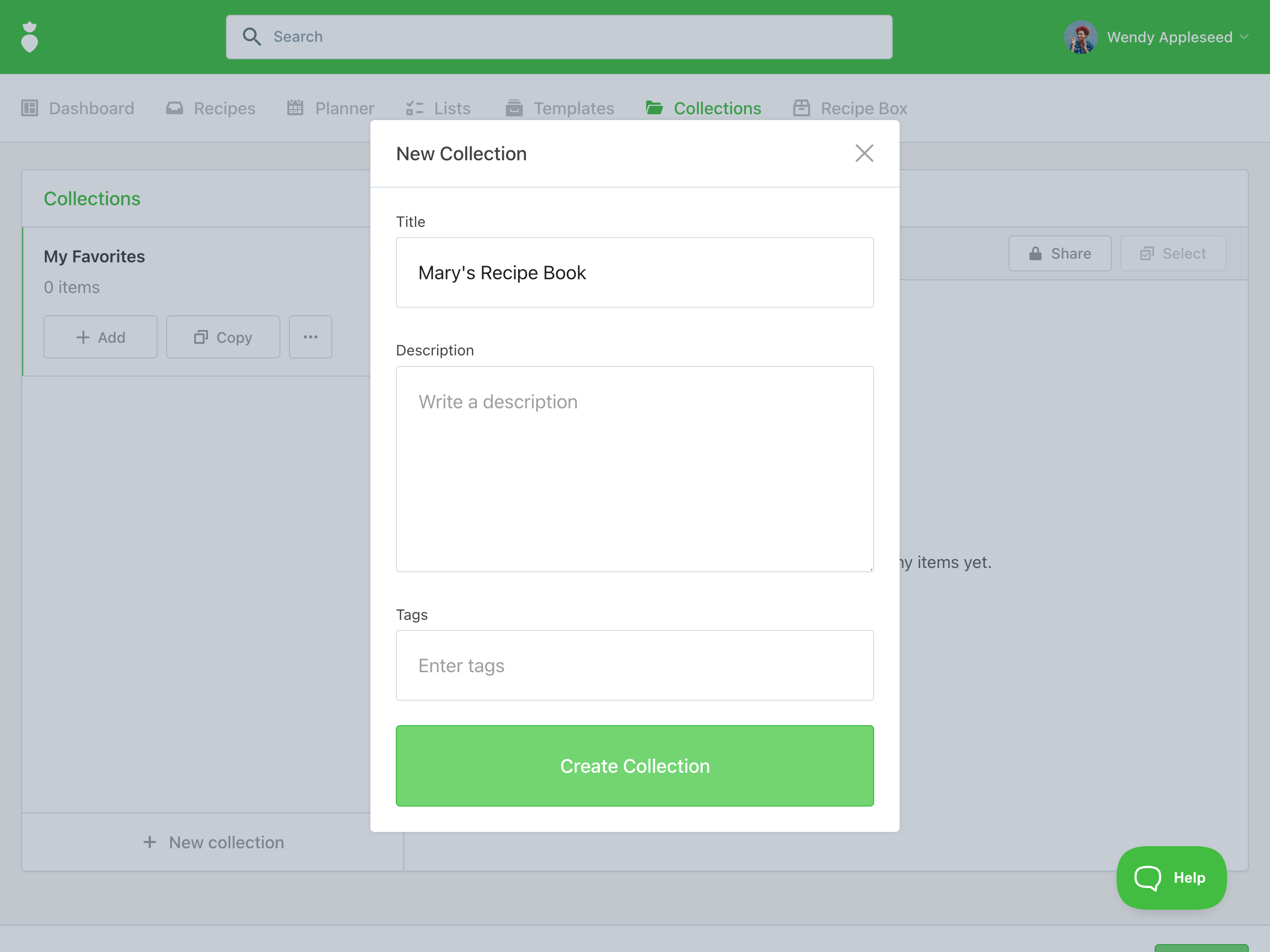Click the app logo in header

coord(29,38)
